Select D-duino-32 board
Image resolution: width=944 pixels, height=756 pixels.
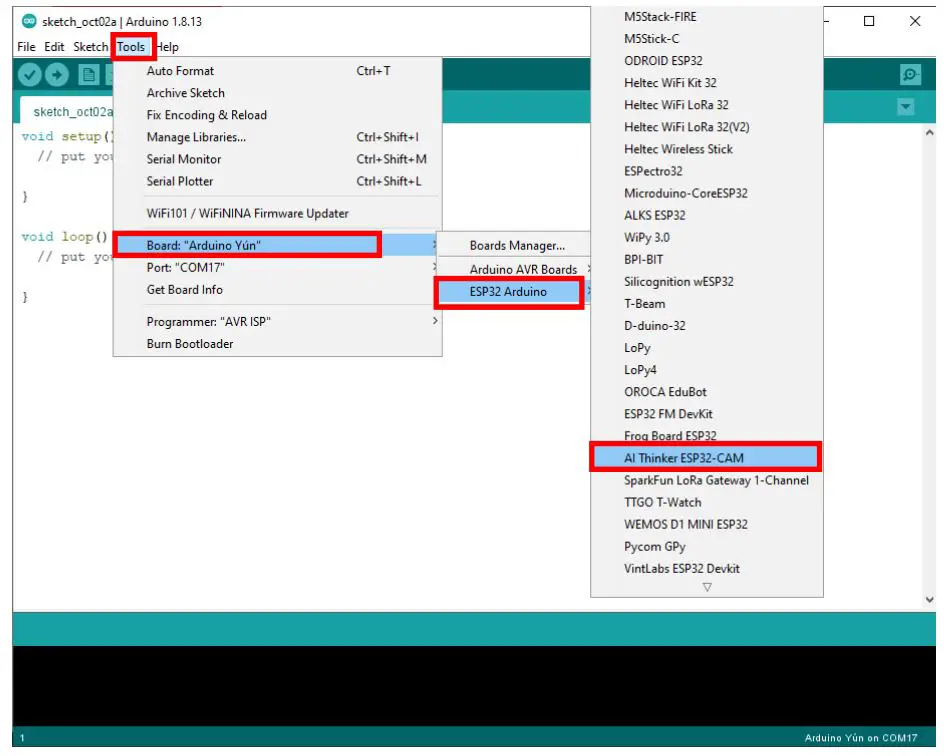707,326
